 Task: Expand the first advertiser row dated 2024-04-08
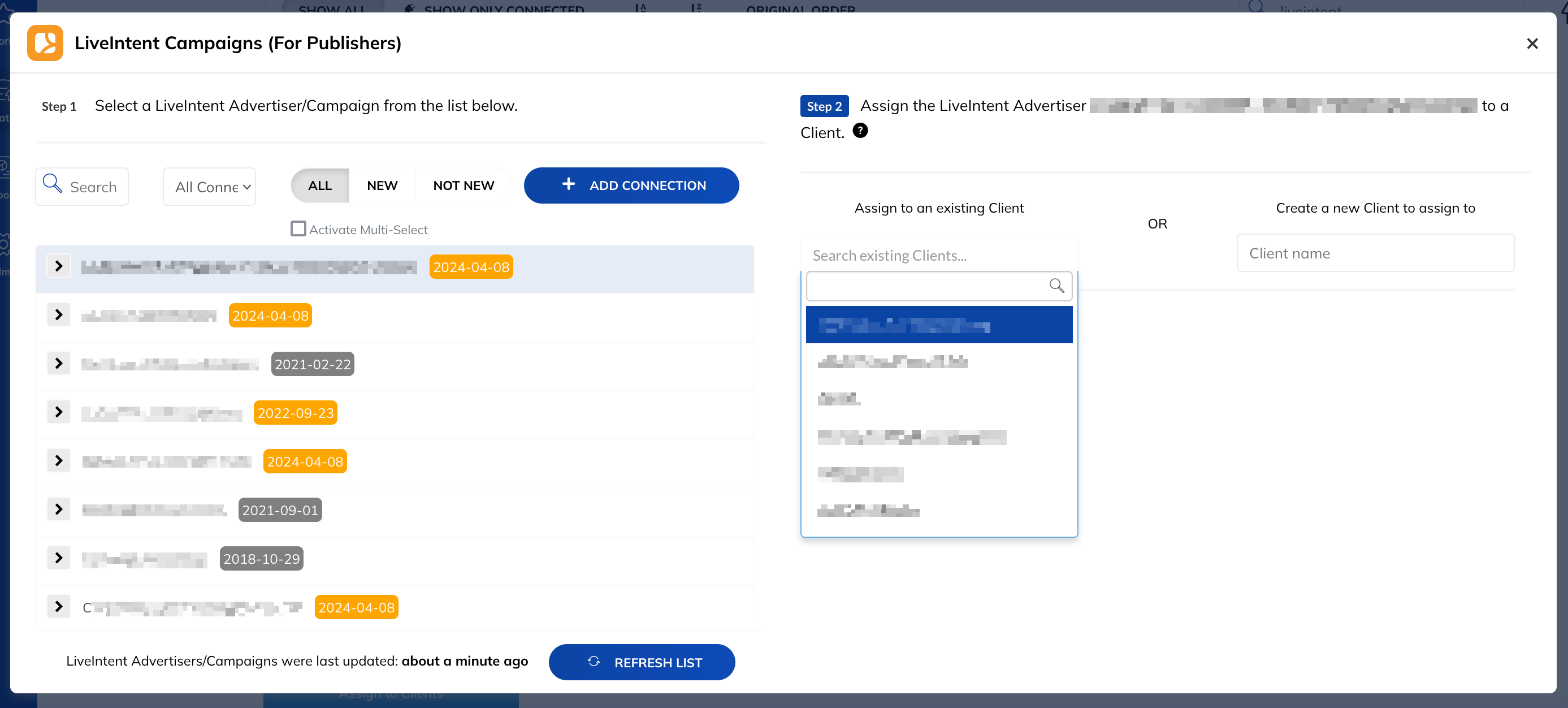pos(58,265)
